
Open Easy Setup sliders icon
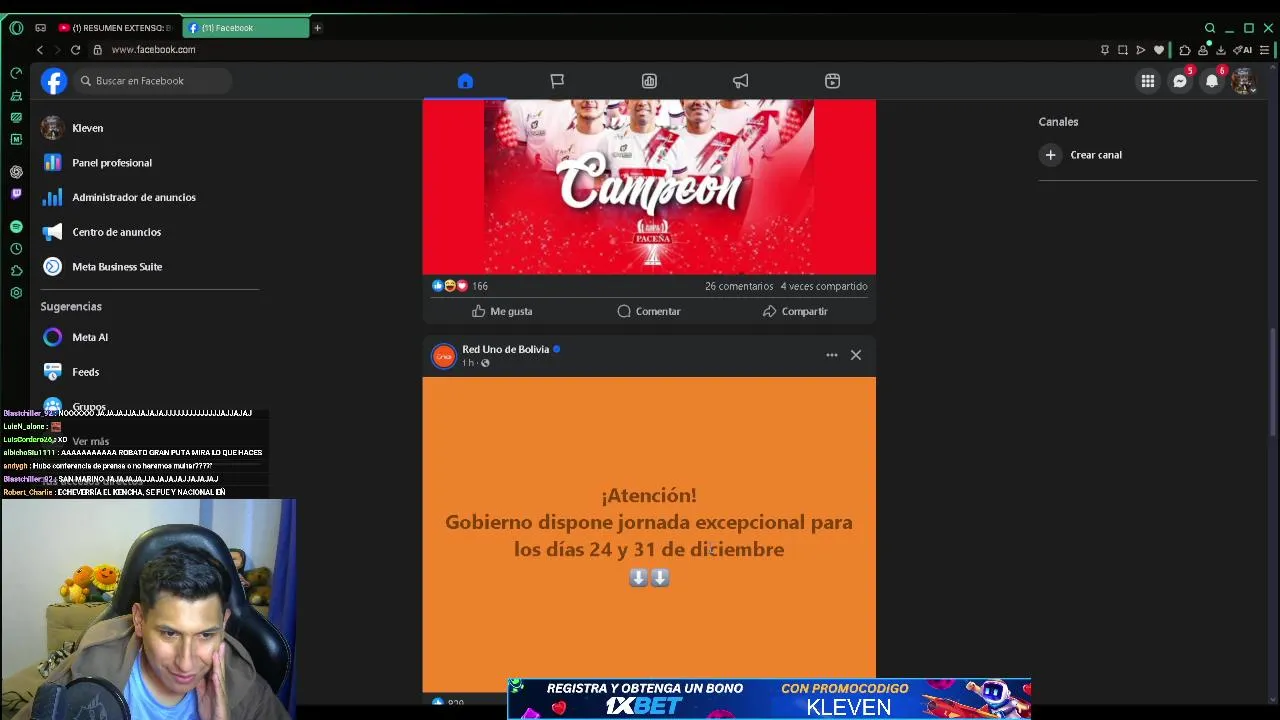pos(1266,50)
